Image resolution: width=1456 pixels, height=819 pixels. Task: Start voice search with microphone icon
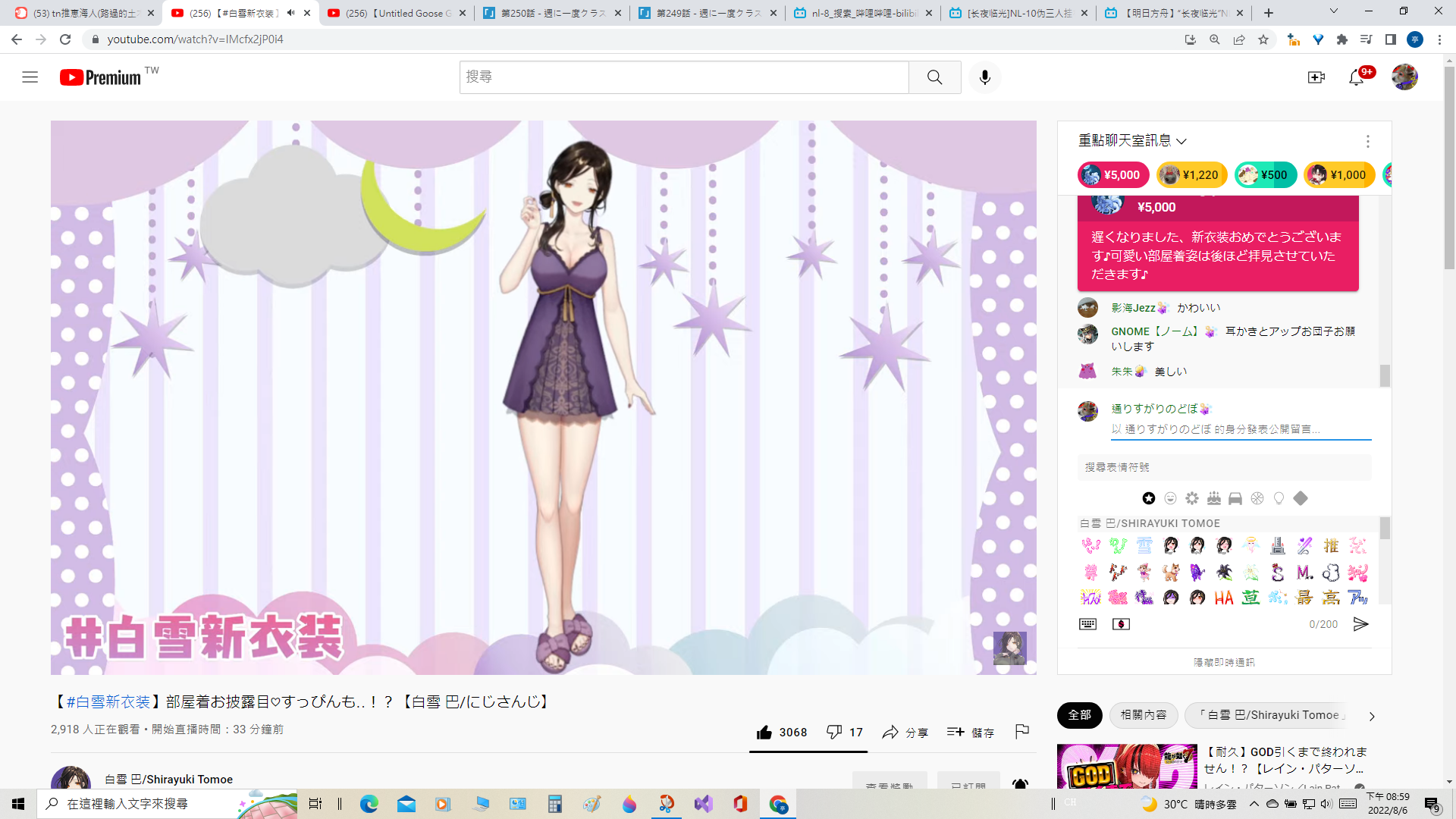984,77
